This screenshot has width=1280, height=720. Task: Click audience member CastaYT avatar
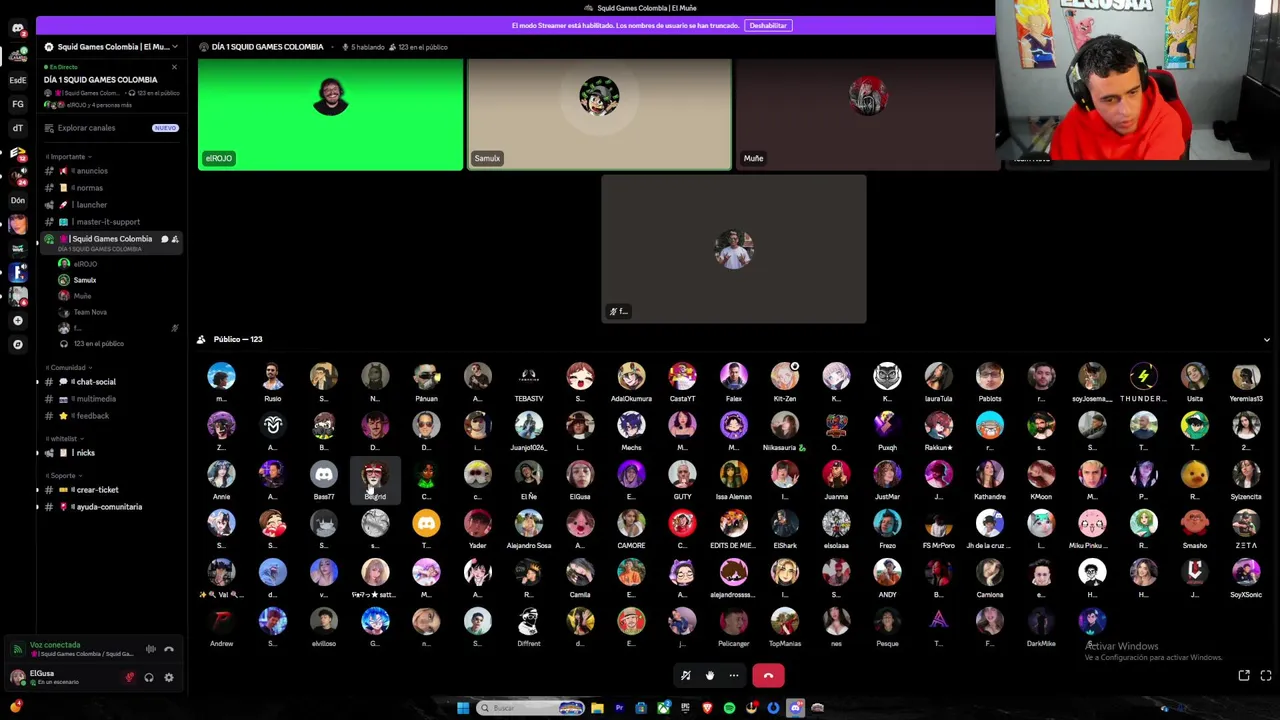(x=682, y=377)
